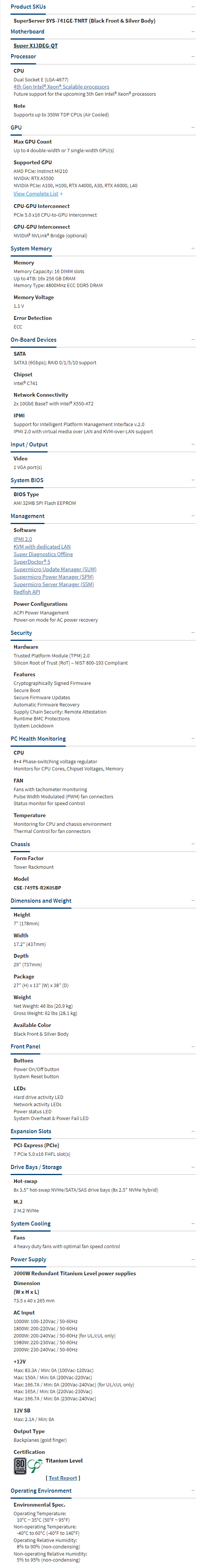Open SuperDoctor 5 link
Screen dimensions: 207x1568
point(32,562)
